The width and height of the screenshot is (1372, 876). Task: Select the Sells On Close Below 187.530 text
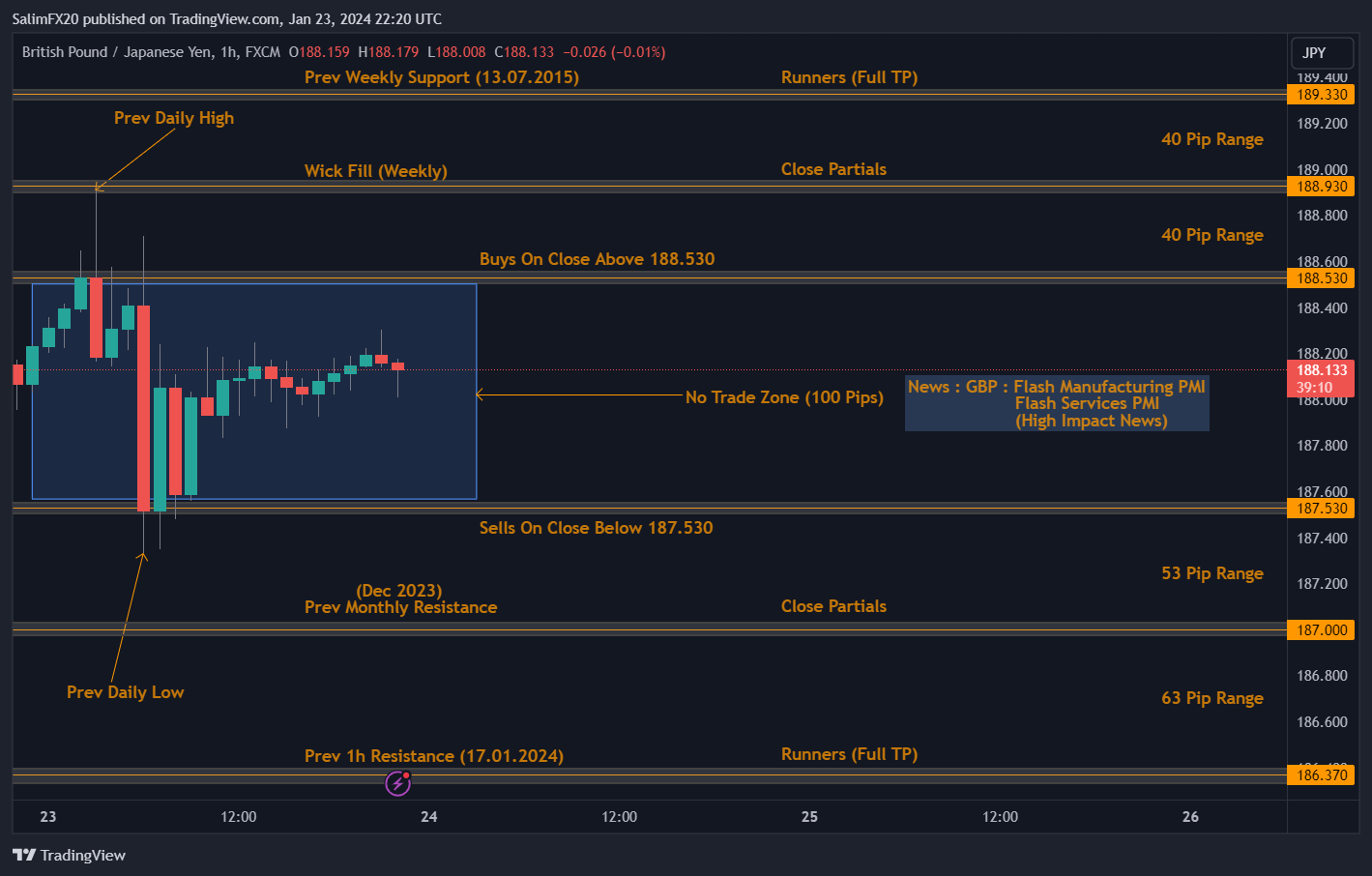pos(596,528)
